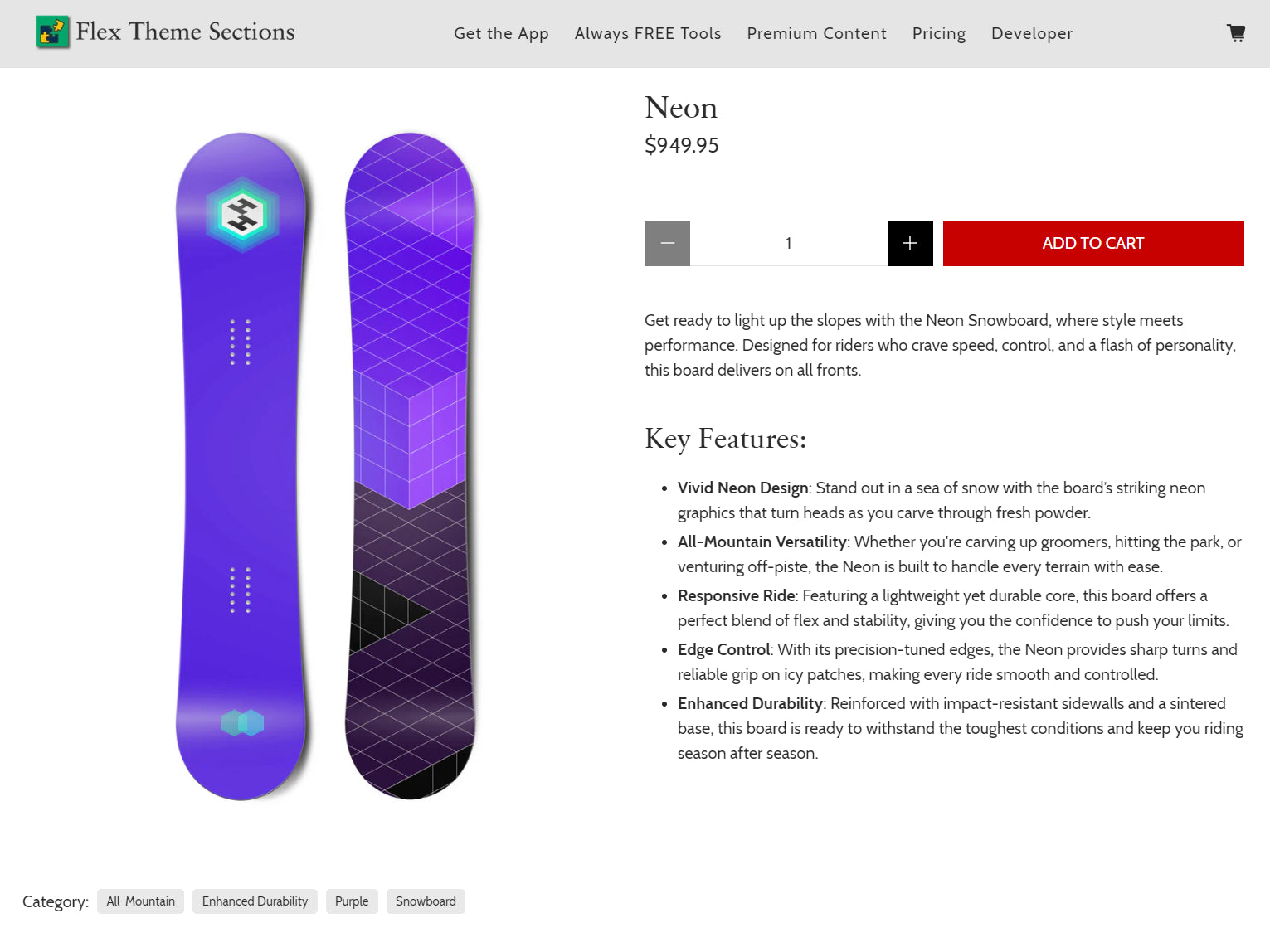The width and height of the screenshot is (1270, 952).
Task: Open the Snowboard category tag
Action: (426, 901)
